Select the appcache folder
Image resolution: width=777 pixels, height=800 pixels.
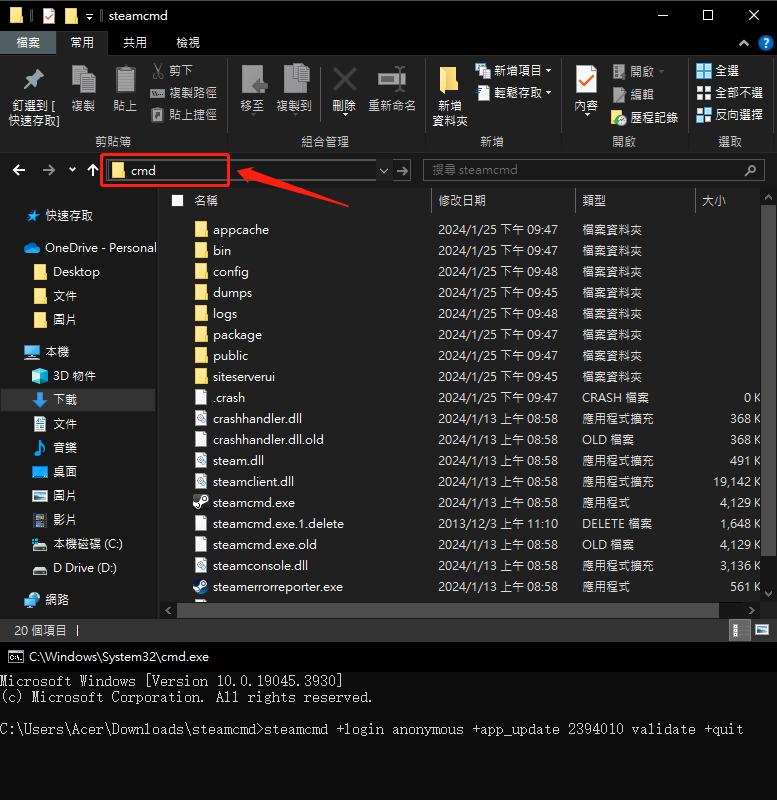232,230
